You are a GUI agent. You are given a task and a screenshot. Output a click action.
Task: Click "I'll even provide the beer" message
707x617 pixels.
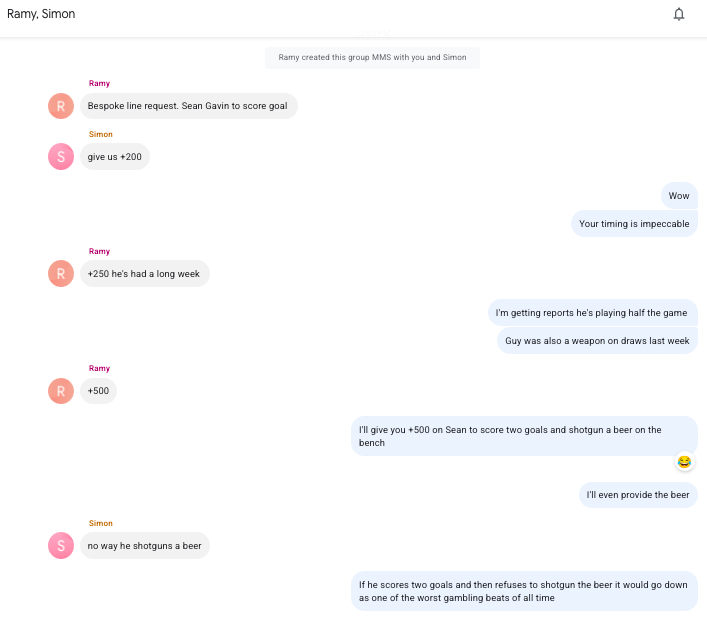[x=638, y=494]
